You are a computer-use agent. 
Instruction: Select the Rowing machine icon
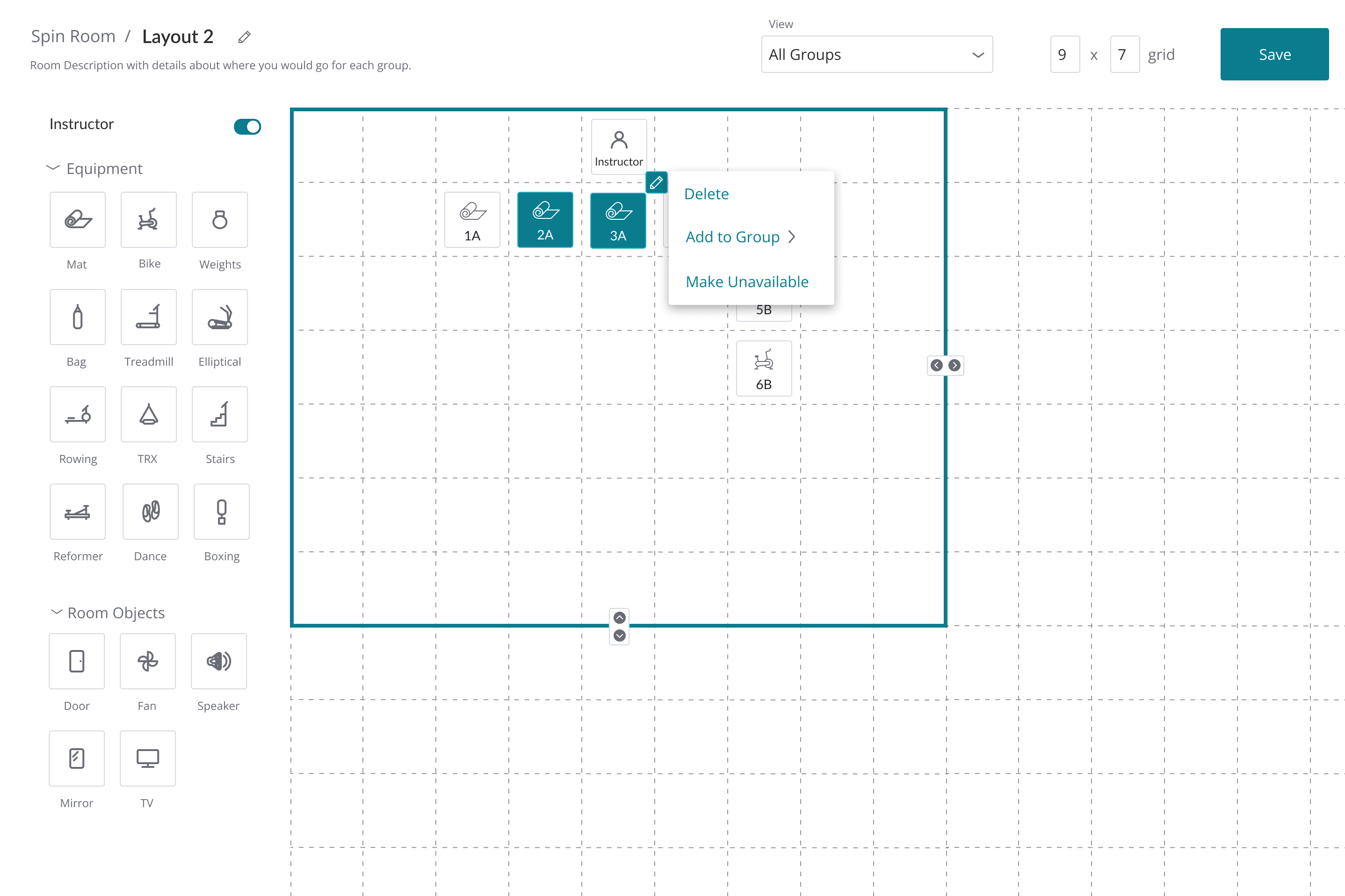tap(78, 414)
